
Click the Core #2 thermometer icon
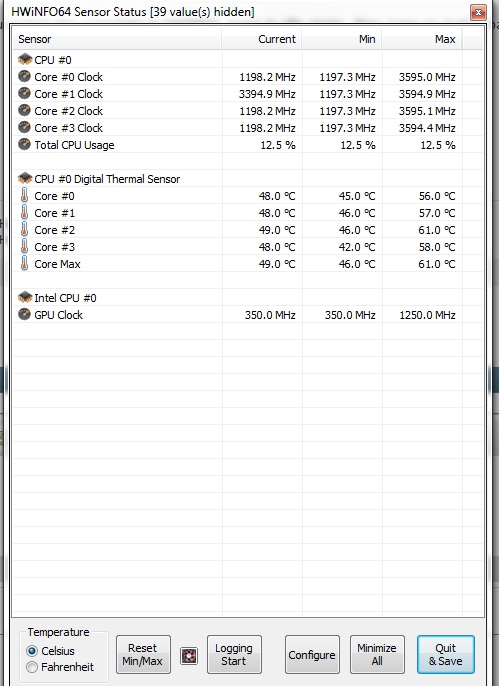point(24,229)
